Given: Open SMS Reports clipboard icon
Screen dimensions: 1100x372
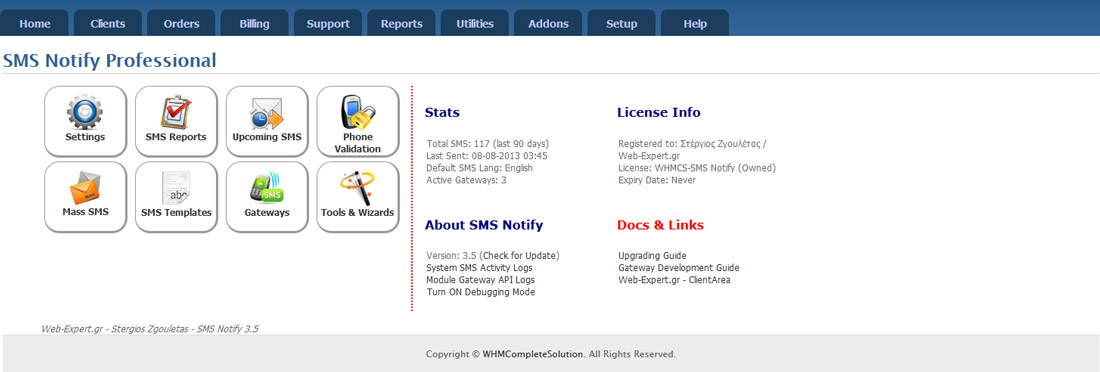Looking at the screenshot, I should [x=176, y=121].
